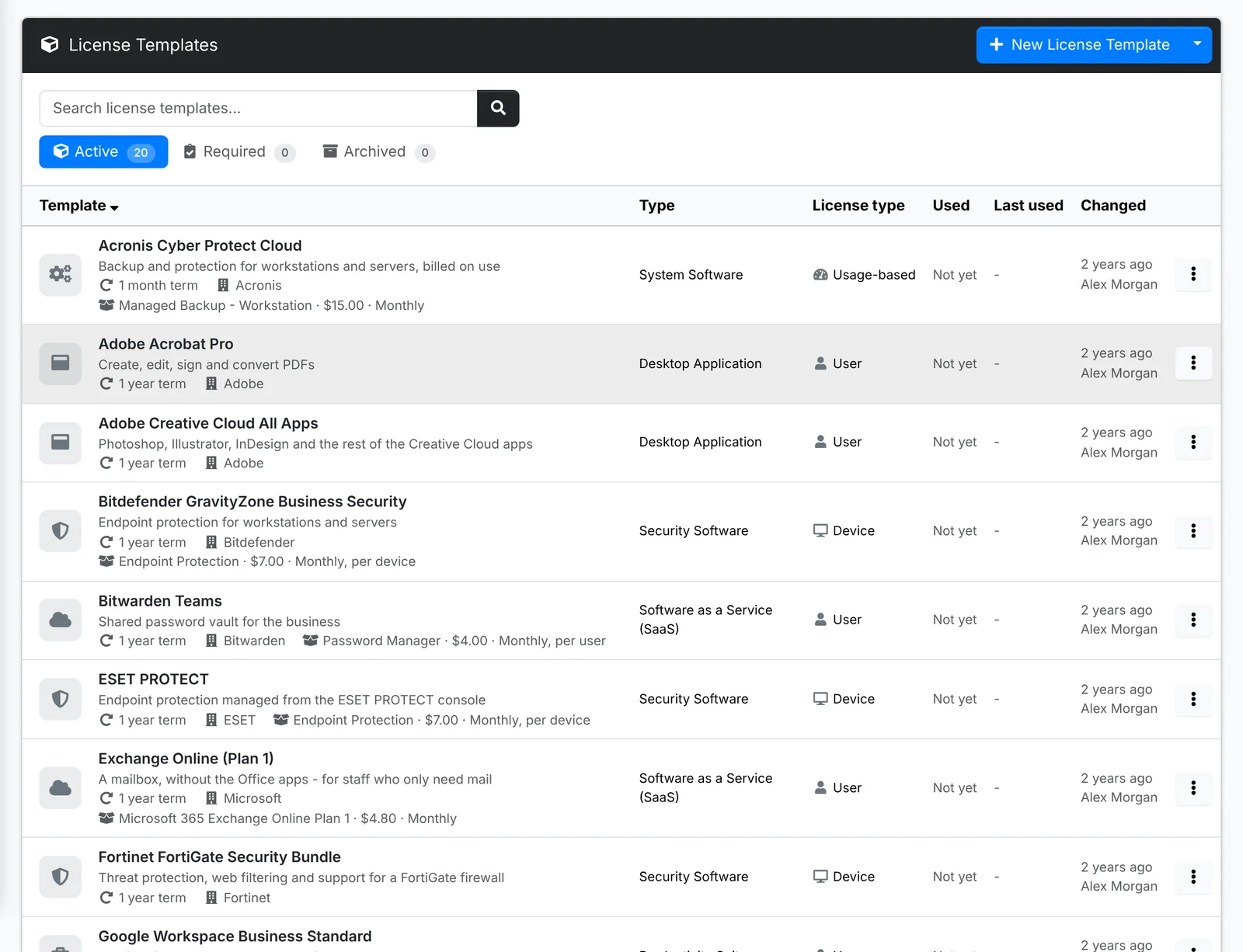Viewport: 1243px width, 952px height.
Task: Click 'Password Manager · $4.00' product text
Action: (405, 641)
